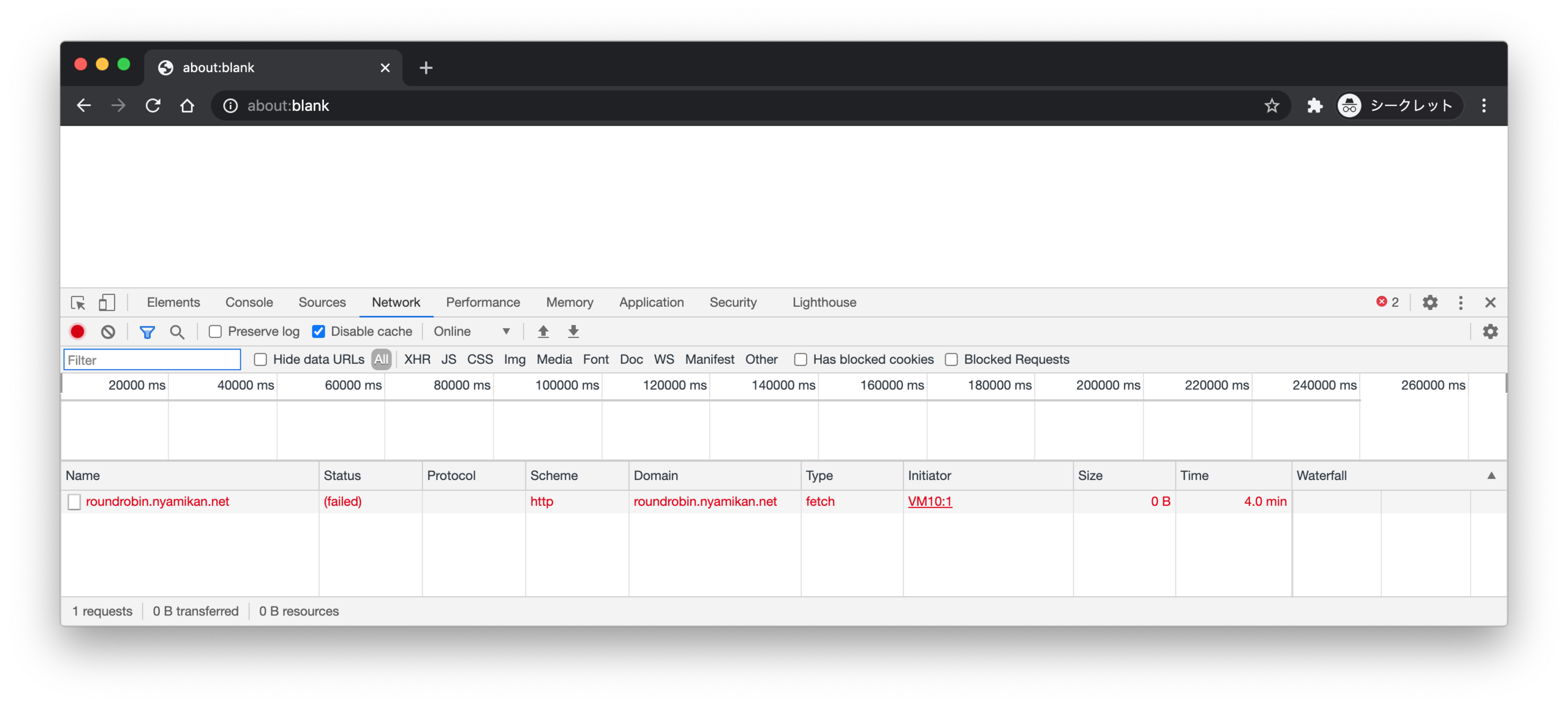Filter requests by CSS
Image resolution: width=1568 pixels, height=706 pixels.
click(480, 359)
